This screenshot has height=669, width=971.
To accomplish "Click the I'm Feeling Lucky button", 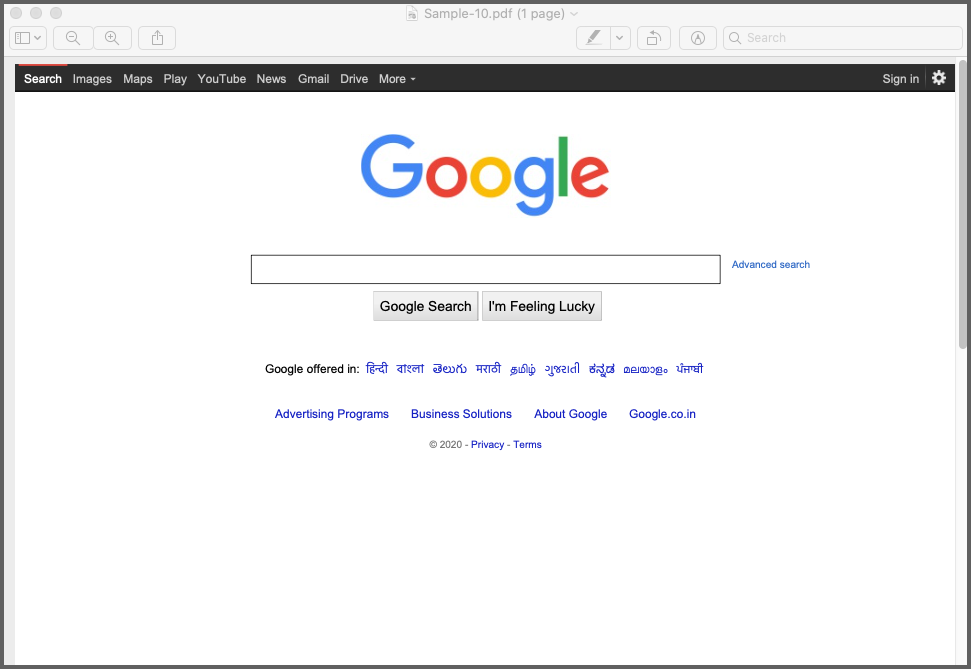I will tap(542, 306).
